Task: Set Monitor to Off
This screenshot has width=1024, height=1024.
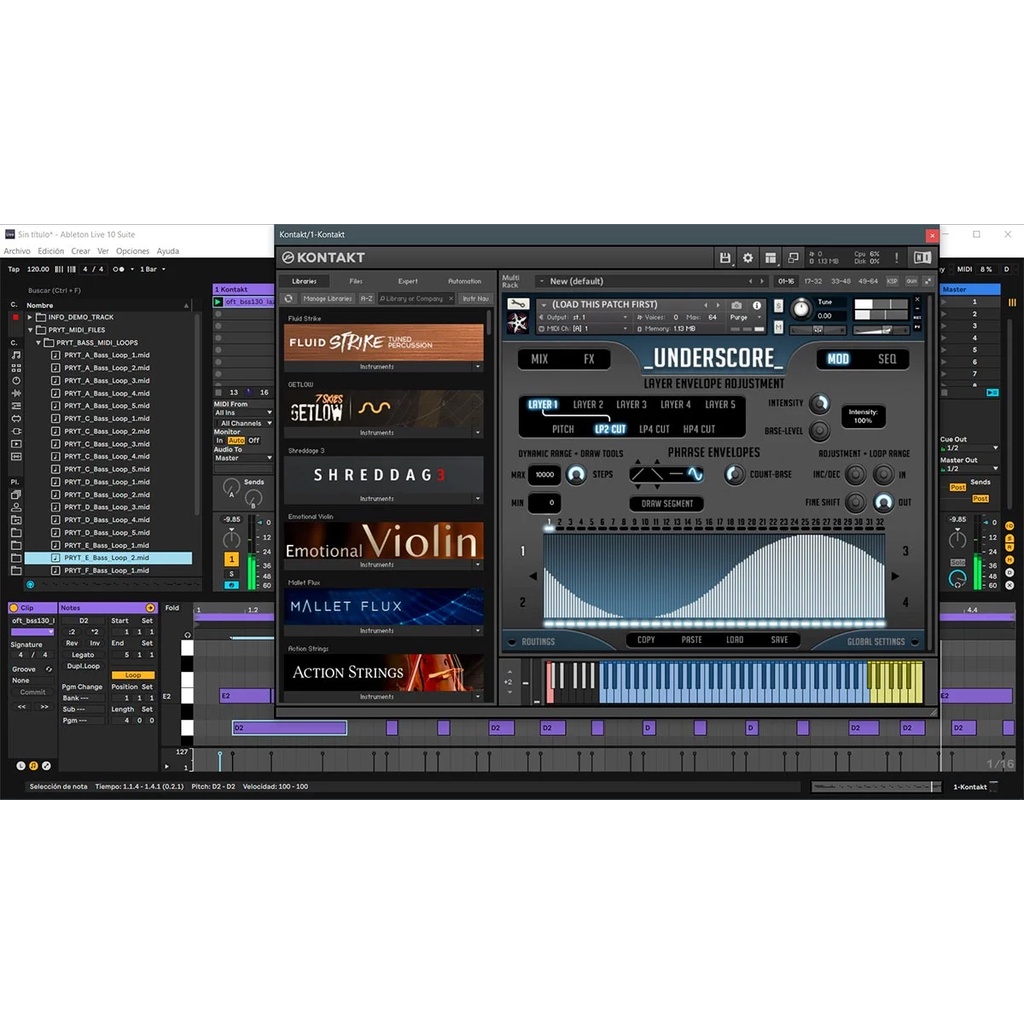Action: pos(254,441)
